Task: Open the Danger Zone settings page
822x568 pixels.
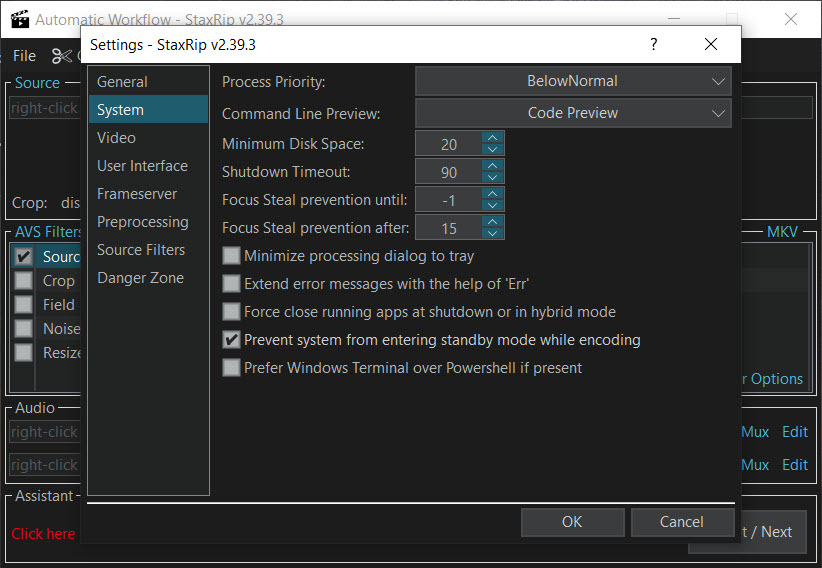Action: pyautogui.click(x=148, y=278)
